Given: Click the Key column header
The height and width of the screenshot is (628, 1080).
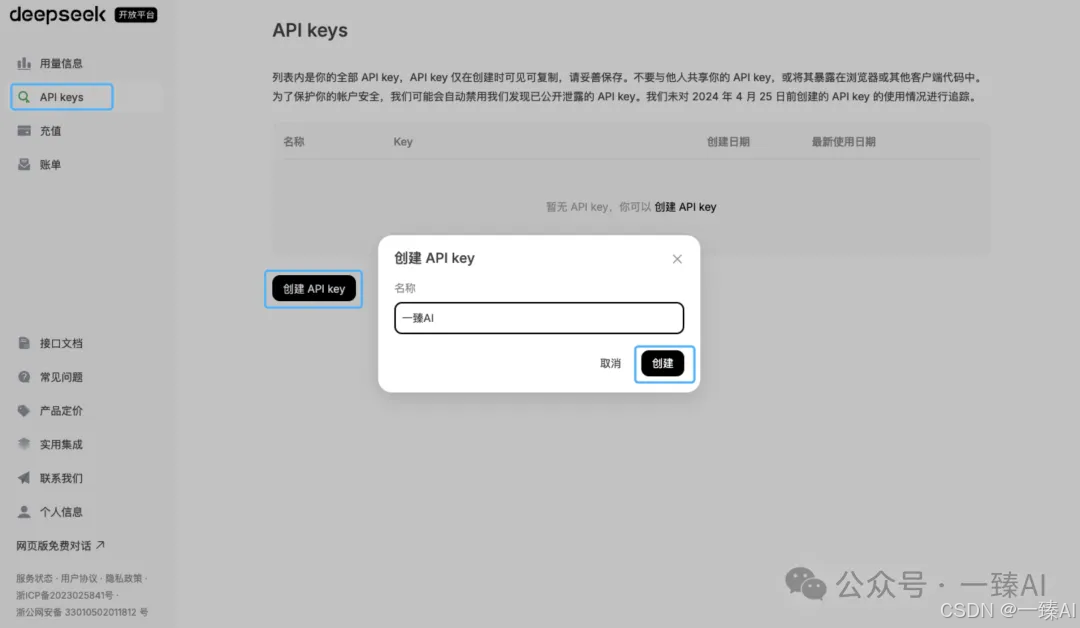Looking at the screenshot, I should pyautogui.click(x=403, y=142).
